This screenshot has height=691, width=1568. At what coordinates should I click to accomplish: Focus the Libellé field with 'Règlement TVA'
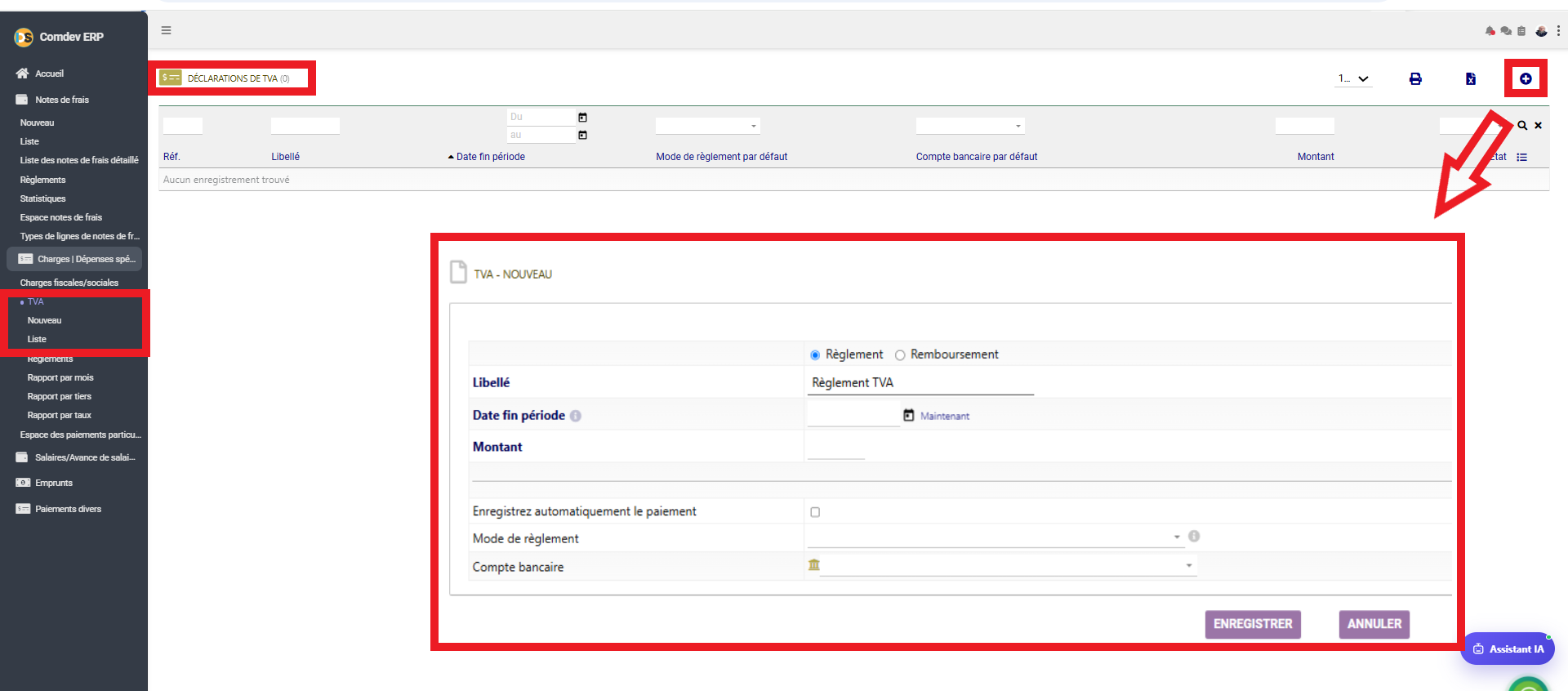pyautogui.click(x=920, y=383)
